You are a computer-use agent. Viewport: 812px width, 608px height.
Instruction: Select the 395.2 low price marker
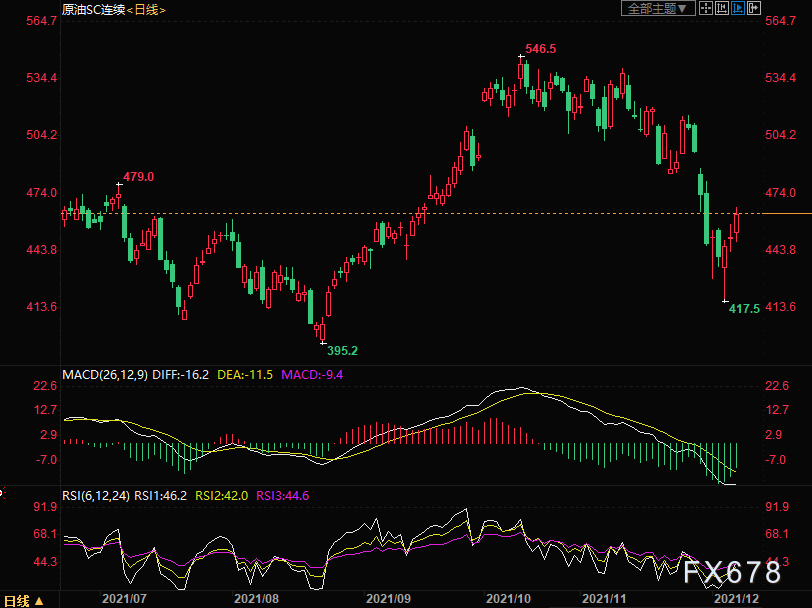pos(342,351)
